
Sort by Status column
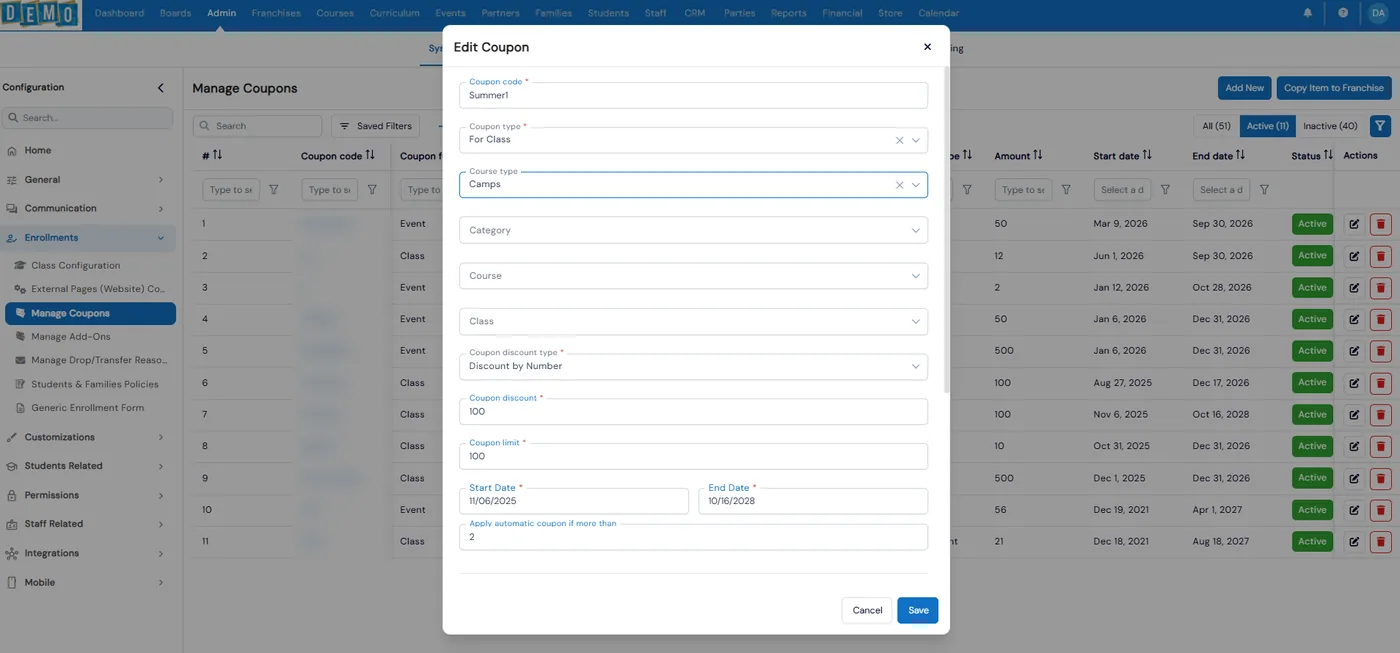pyautogui.click(x=1328, y=156)
